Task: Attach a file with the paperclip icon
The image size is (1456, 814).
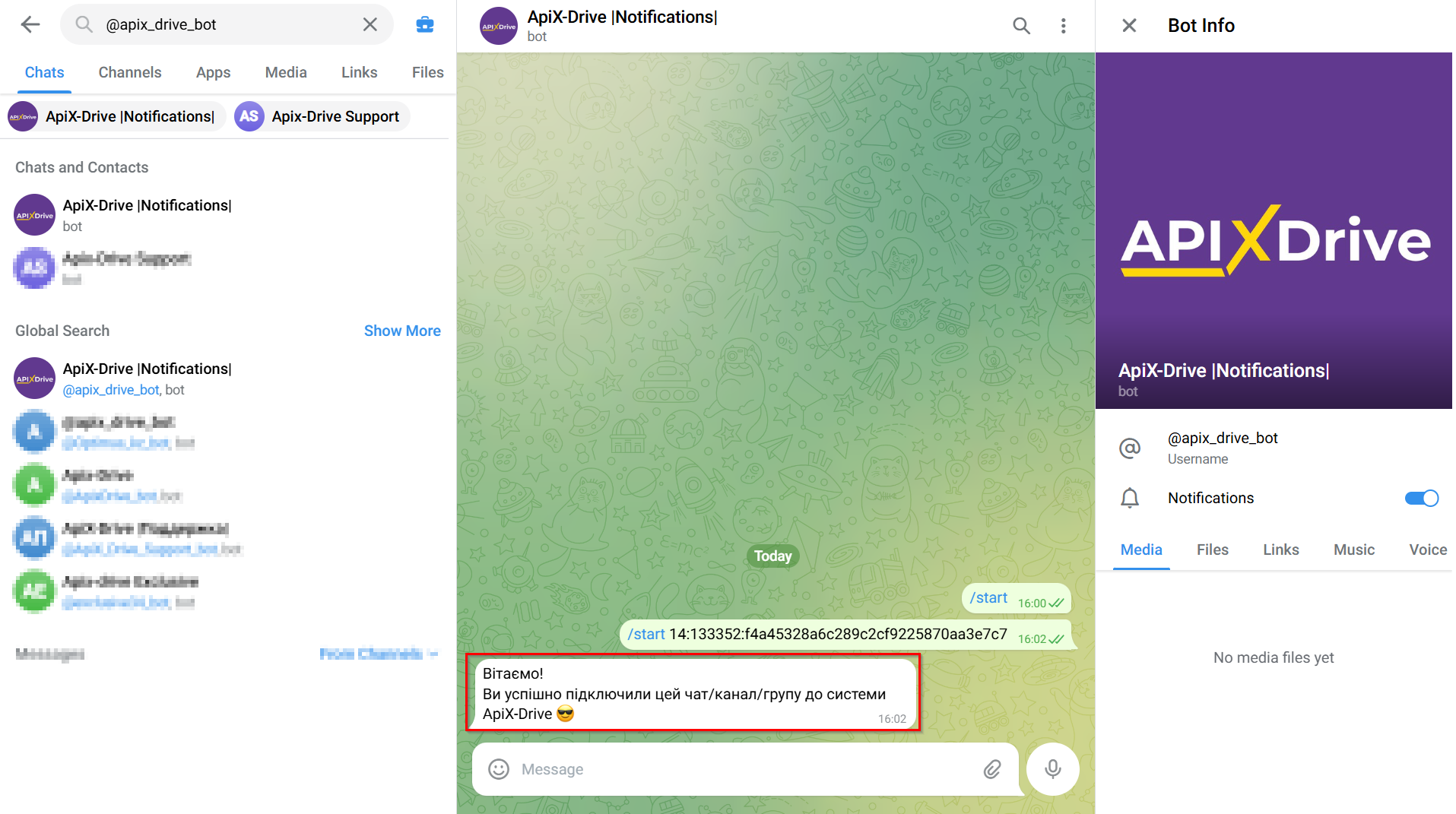Action: [x=992, y=769]
